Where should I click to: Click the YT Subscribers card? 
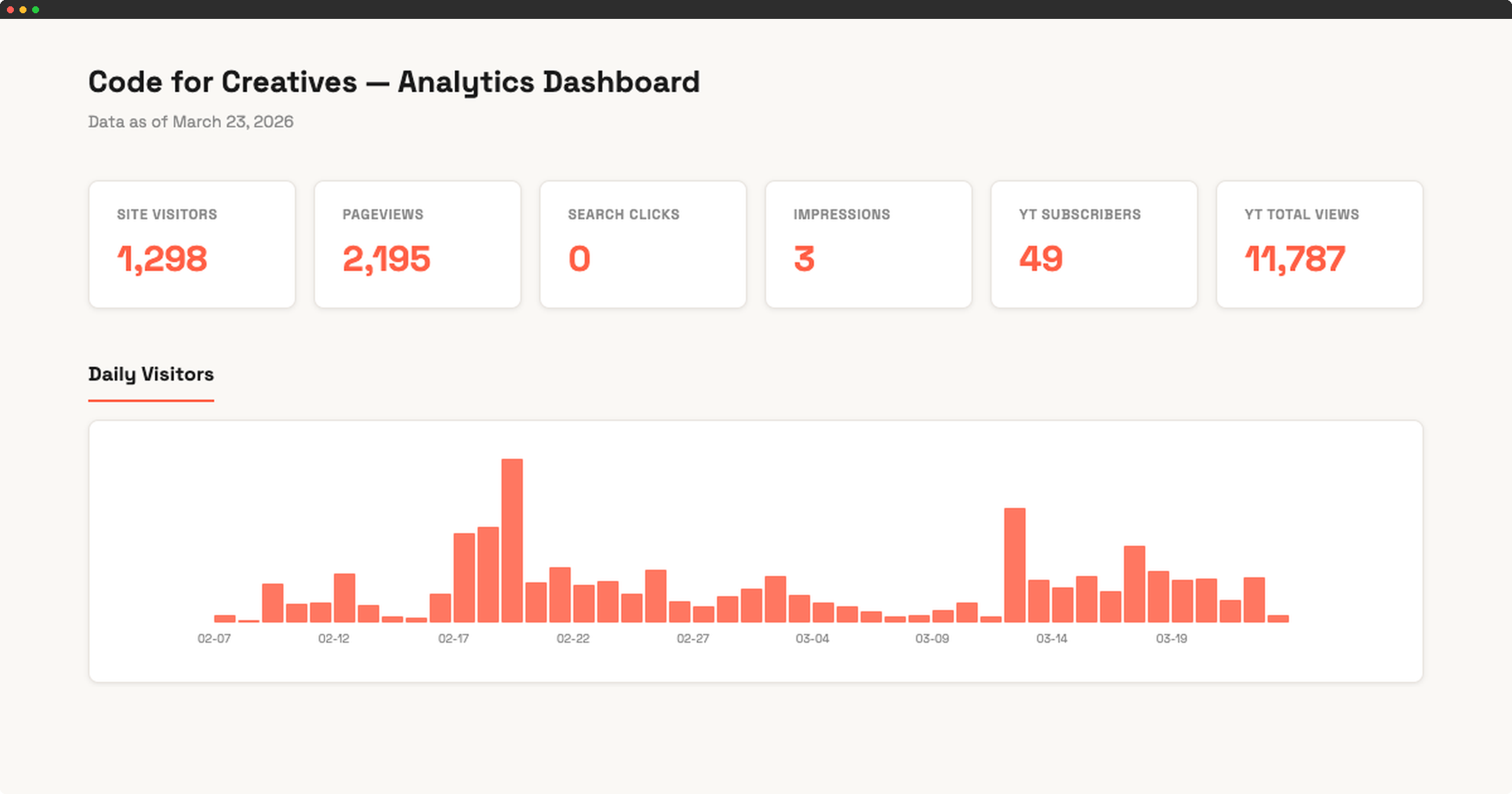(x=1094, y=245)
